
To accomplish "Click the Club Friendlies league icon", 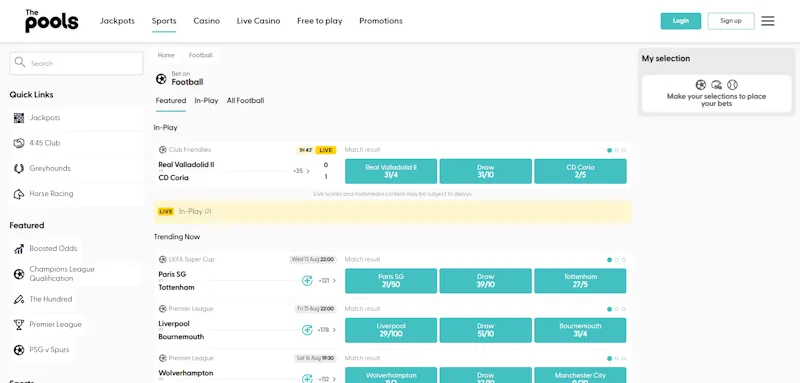I will tap(163, 150).
